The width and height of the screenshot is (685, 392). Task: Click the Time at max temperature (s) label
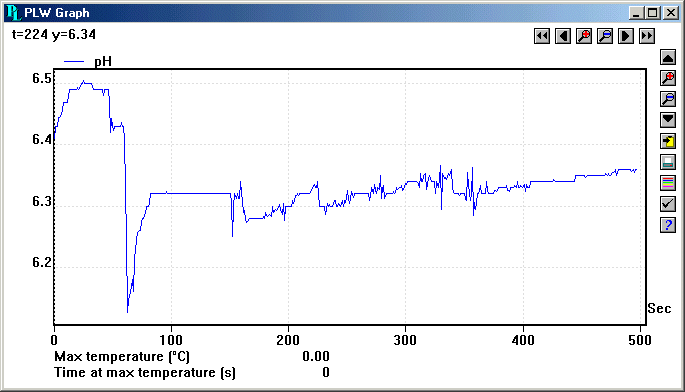pos(145,373)
